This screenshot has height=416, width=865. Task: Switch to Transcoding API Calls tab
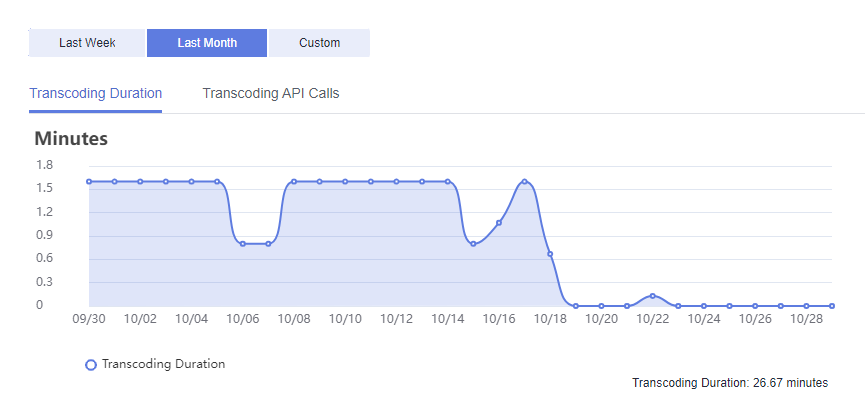[x=271, y=93]
